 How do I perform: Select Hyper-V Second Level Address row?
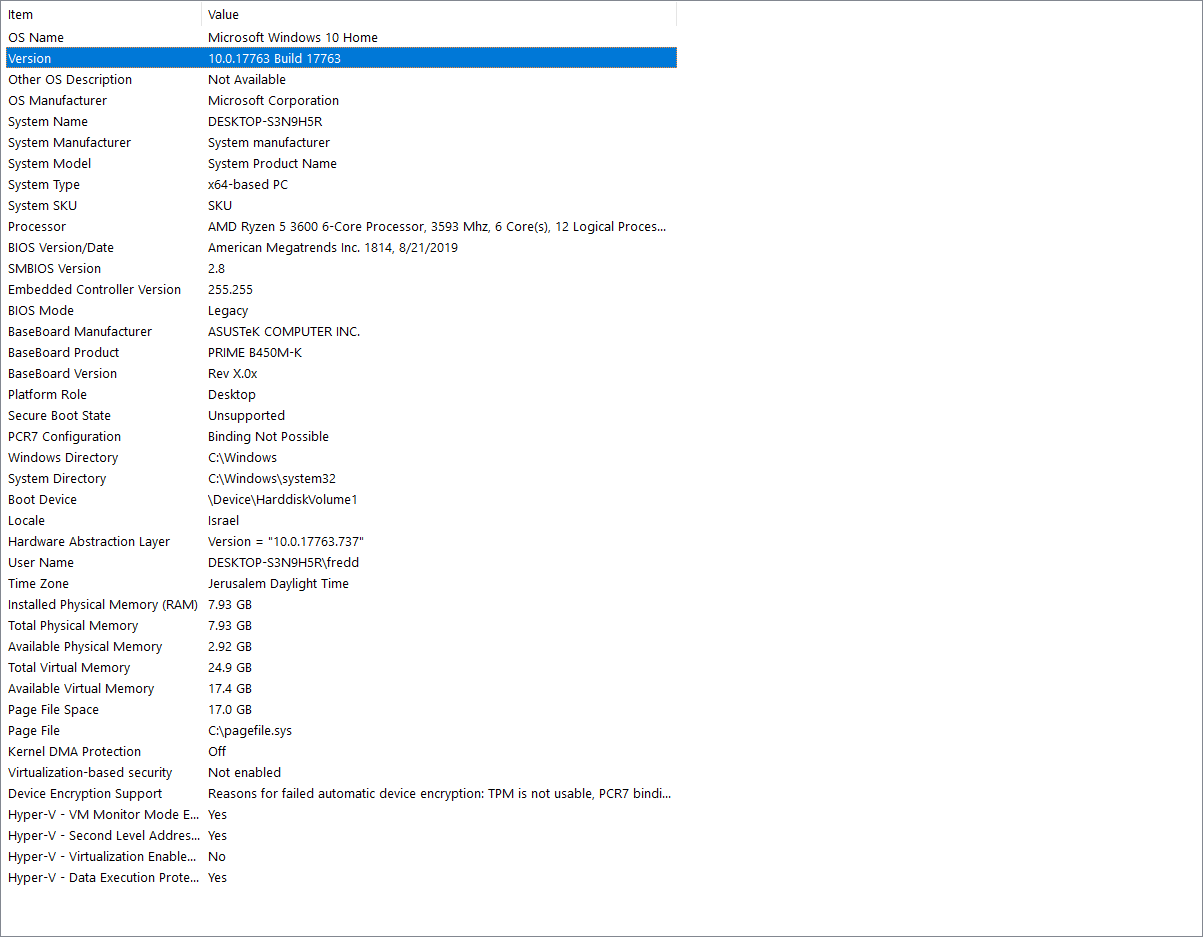coord(341,836)
